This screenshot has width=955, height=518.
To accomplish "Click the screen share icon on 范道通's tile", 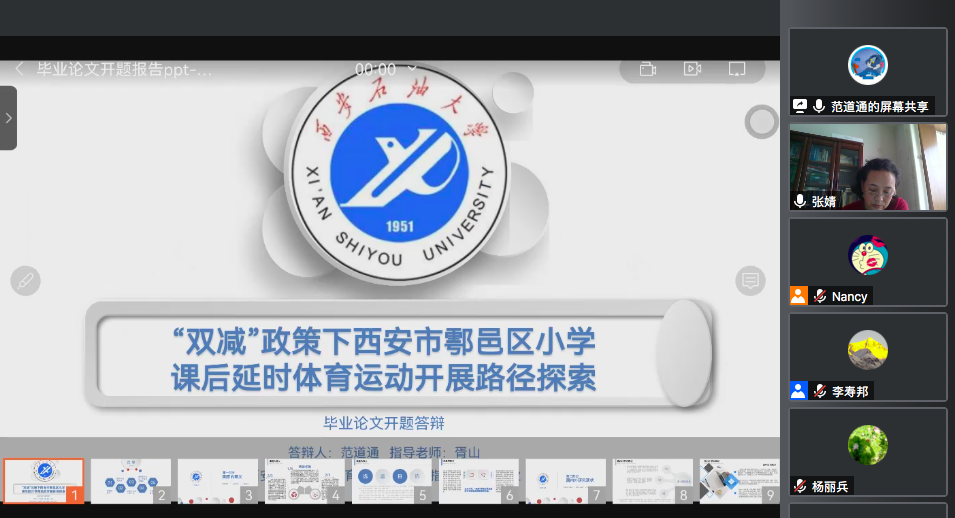I will [800, 106].
